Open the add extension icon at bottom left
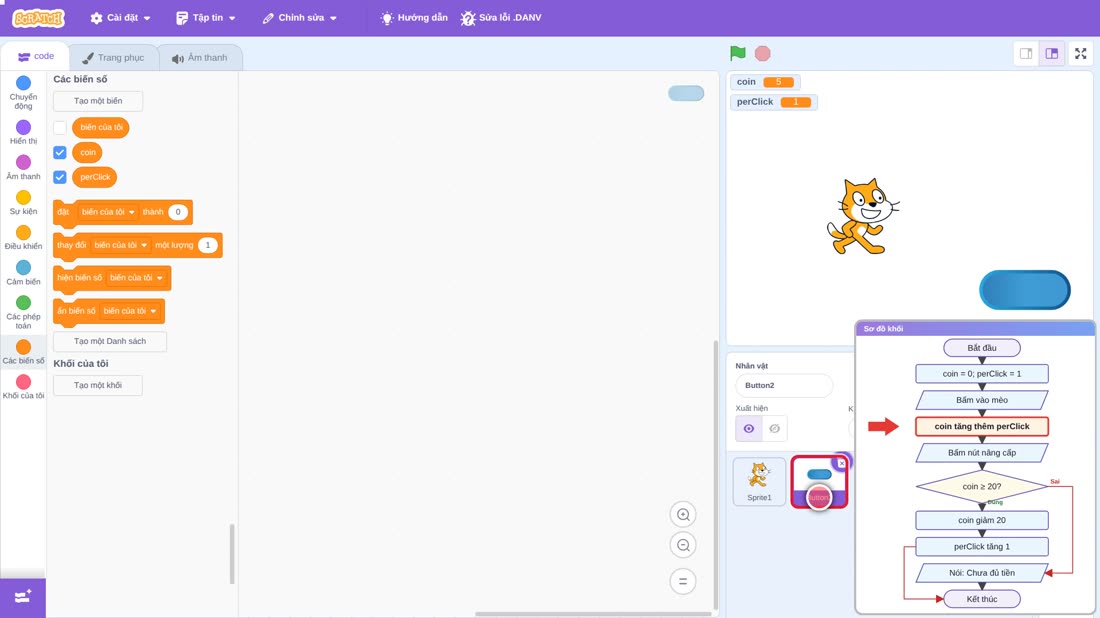 (x=23, y=598)
